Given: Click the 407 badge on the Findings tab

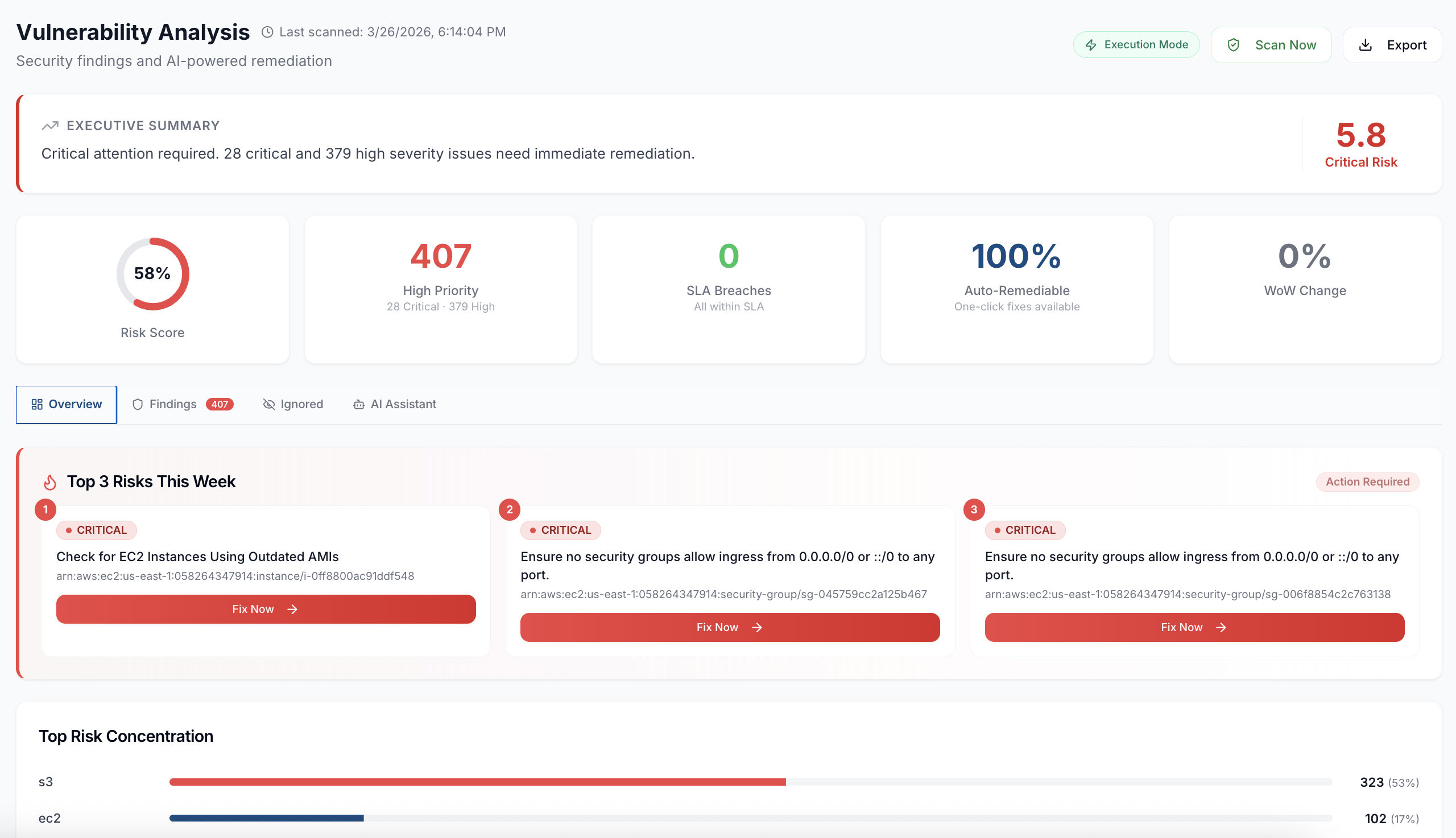Looking at the screenshot, I should coord(221,404).
